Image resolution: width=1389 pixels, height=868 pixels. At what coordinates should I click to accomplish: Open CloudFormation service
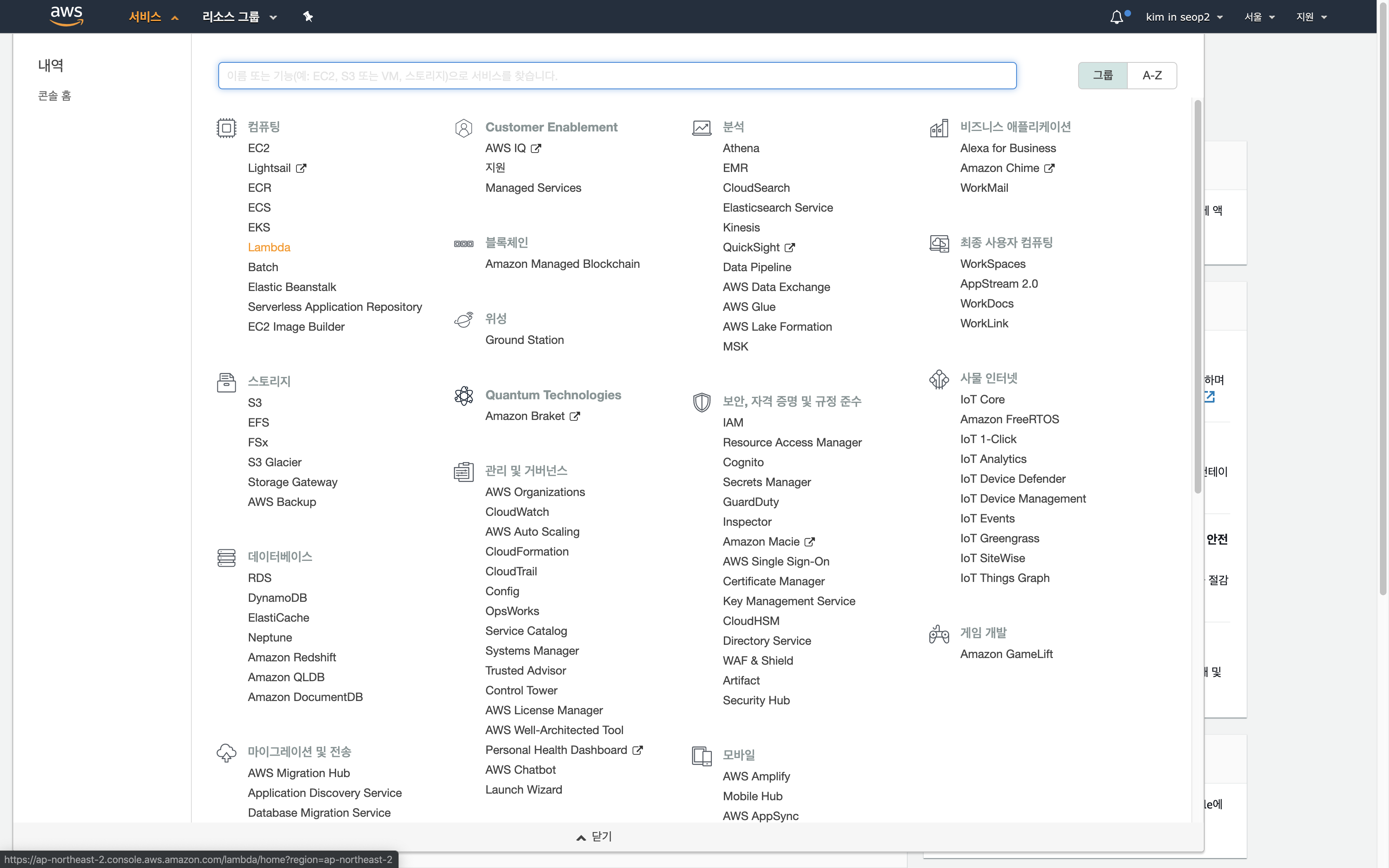coord(527,552)
